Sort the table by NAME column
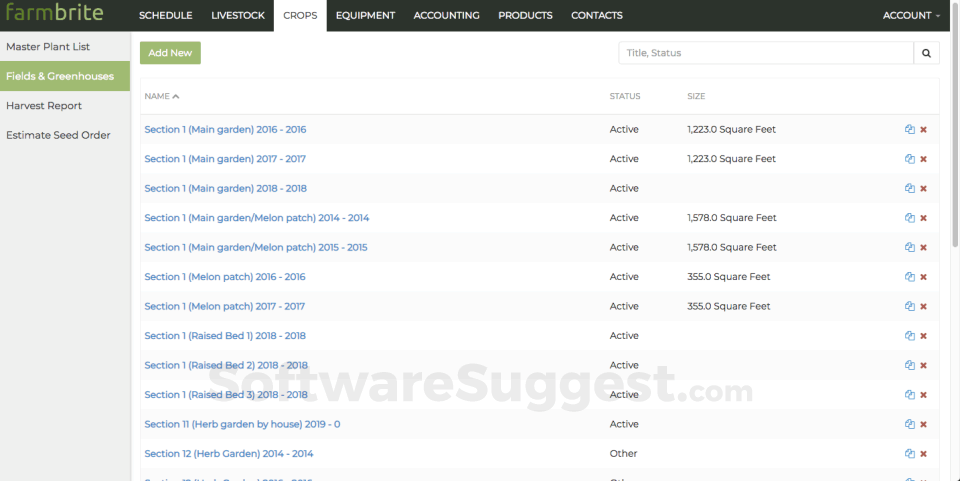This screenshot has width=960, height=481. [162, 96]
